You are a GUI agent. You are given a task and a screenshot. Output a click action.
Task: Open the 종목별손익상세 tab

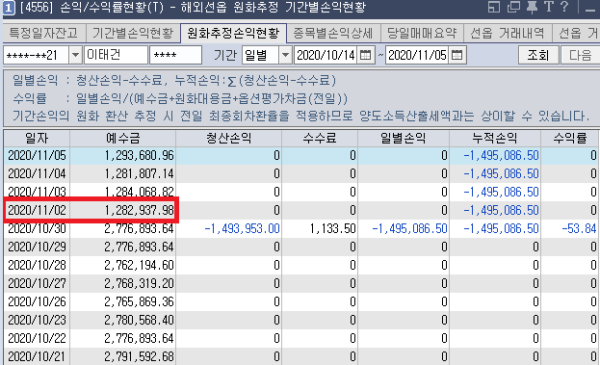[x=333, y=33]
